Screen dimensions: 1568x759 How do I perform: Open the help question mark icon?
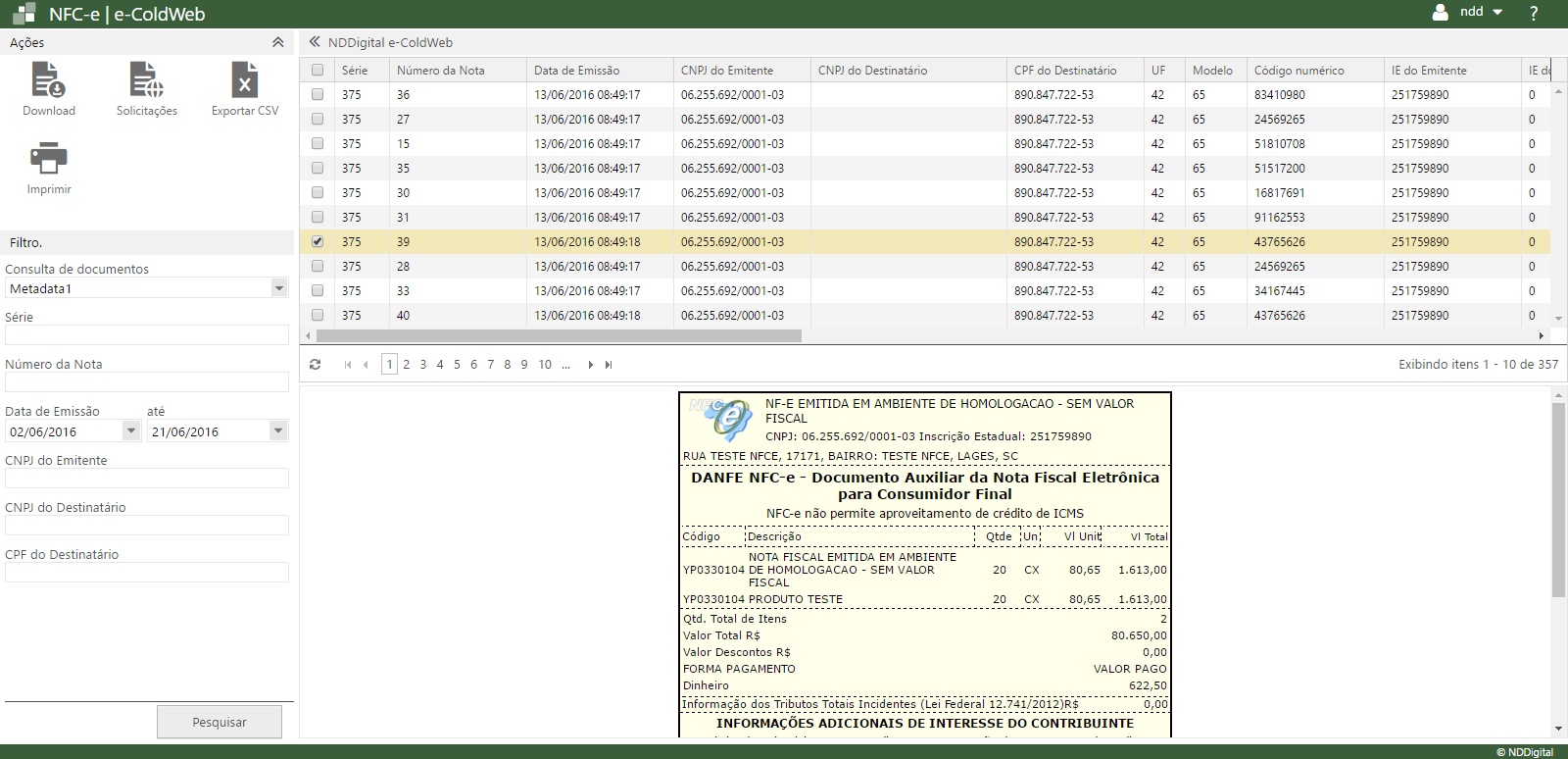(1534, 13)
